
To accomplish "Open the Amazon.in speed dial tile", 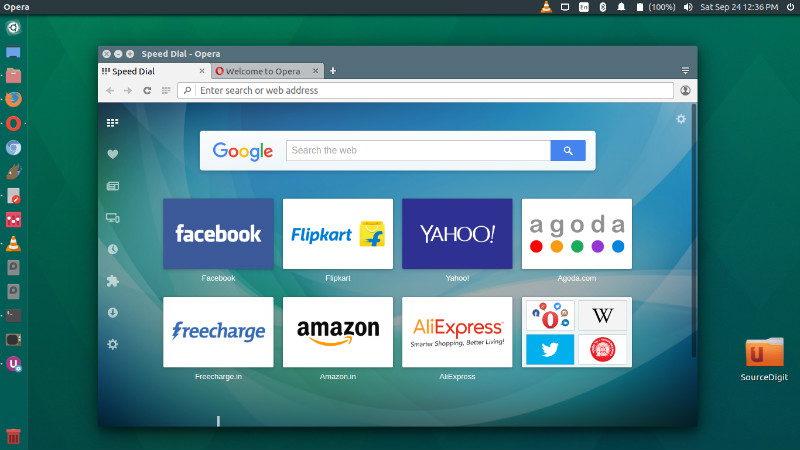I will [338, 332].
